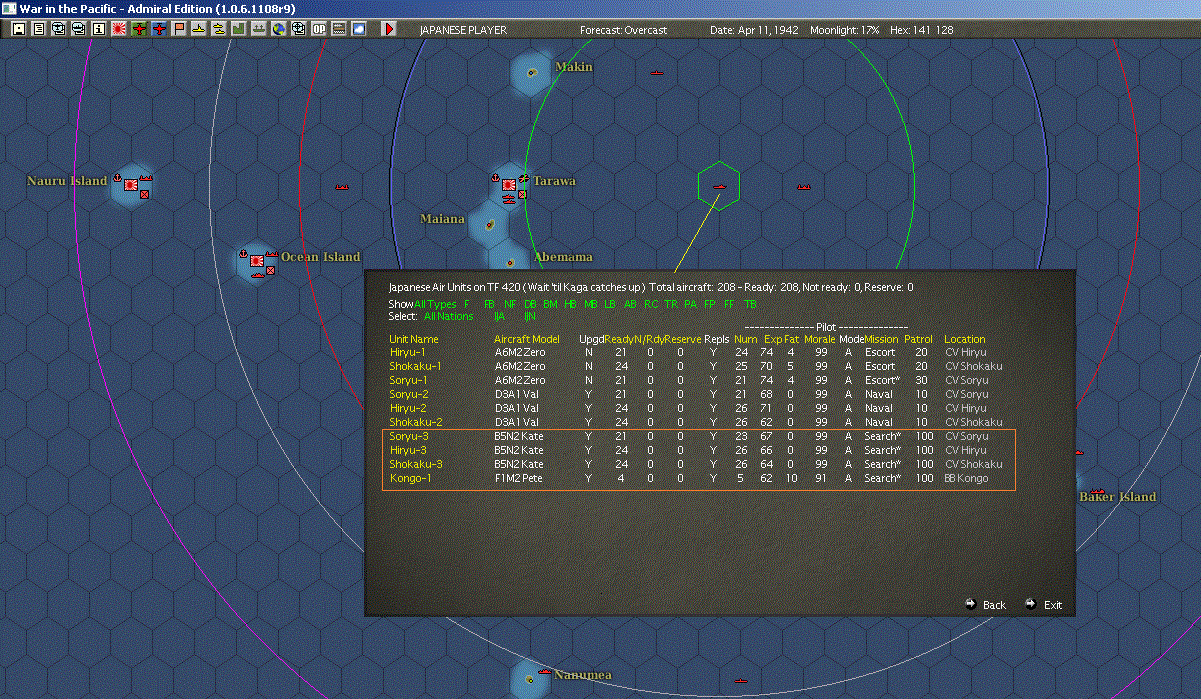1201x699 pixels.
Task: Select the Tarawa base flag icon
Action: (508, 185)
